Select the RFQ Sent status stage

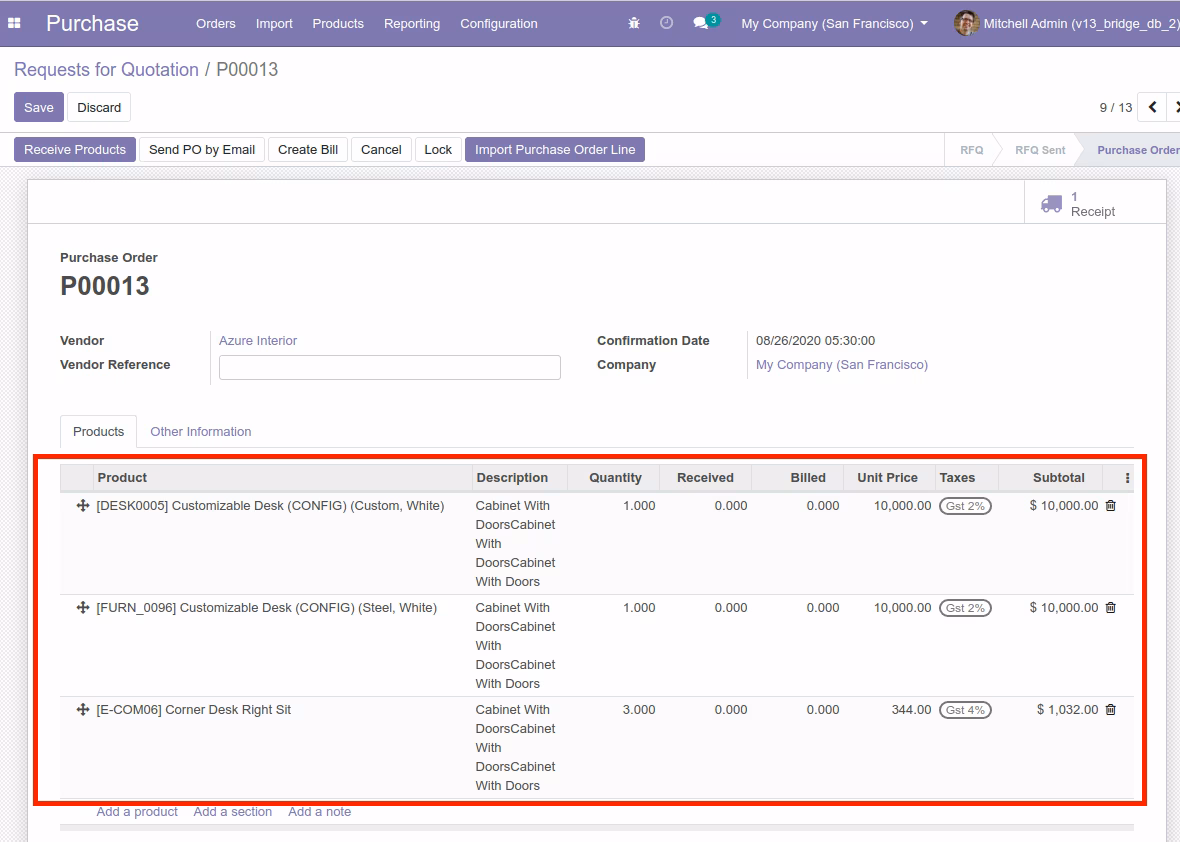coord(1039,150)
